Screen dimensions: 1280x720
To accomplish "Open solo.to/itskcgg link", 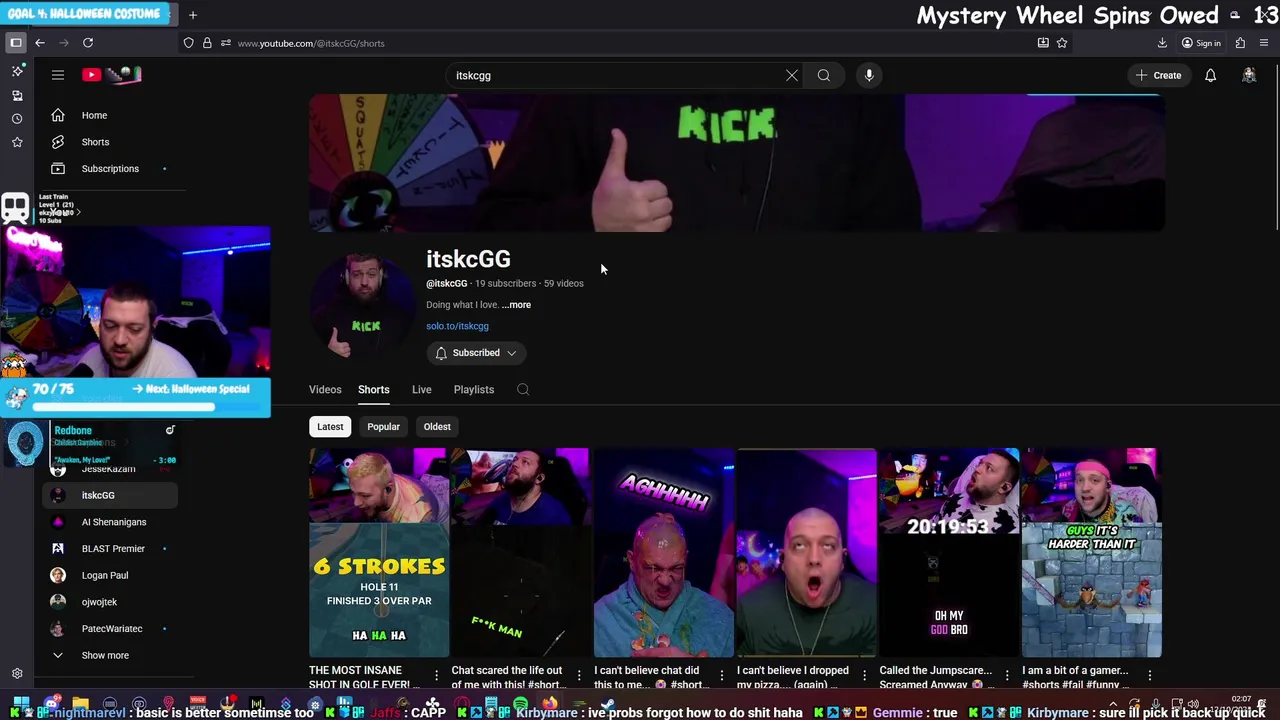I will click(457, 326).
